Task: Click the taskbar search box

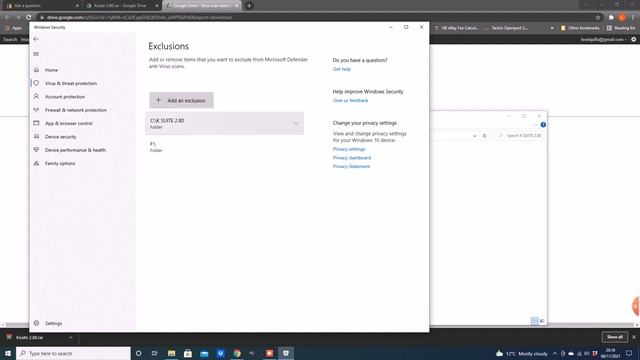Action: click(x=73, y=353)
